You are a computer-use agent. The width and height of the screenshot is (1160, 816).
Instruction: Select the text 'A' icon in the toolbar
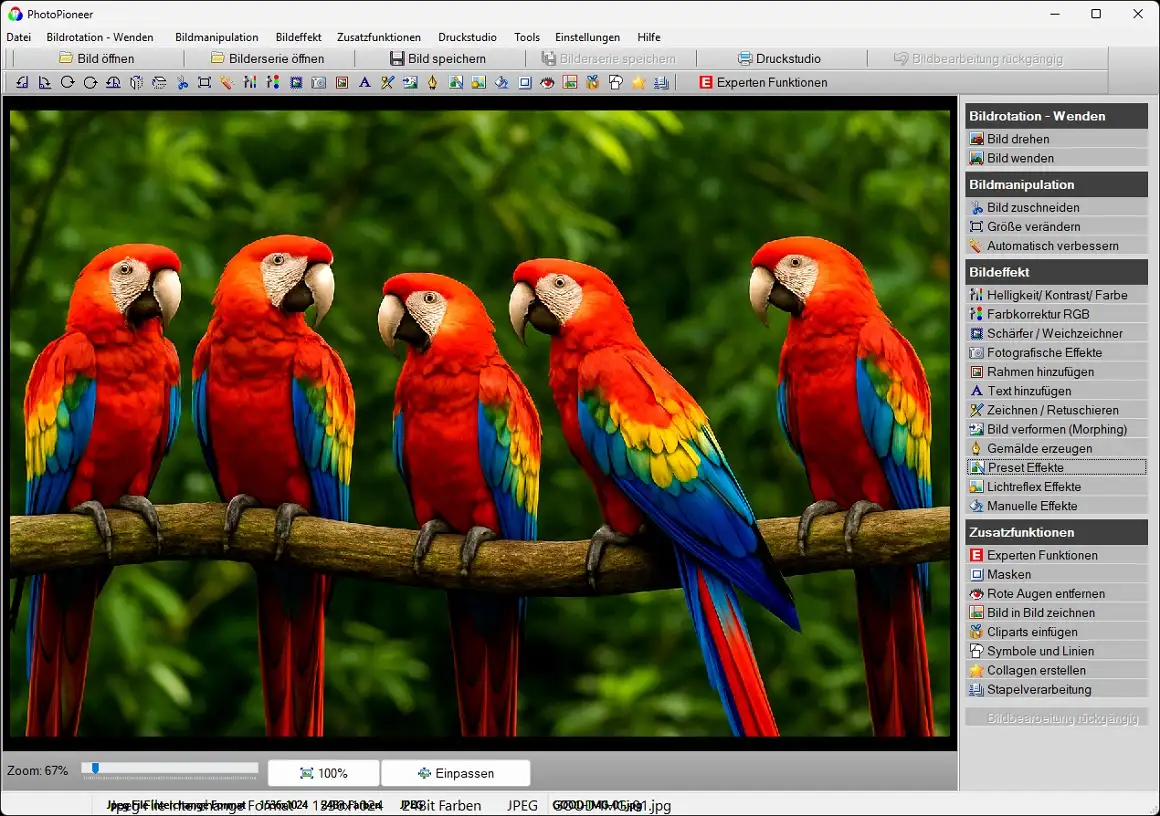pyautogui.click(x=364, y=83)
